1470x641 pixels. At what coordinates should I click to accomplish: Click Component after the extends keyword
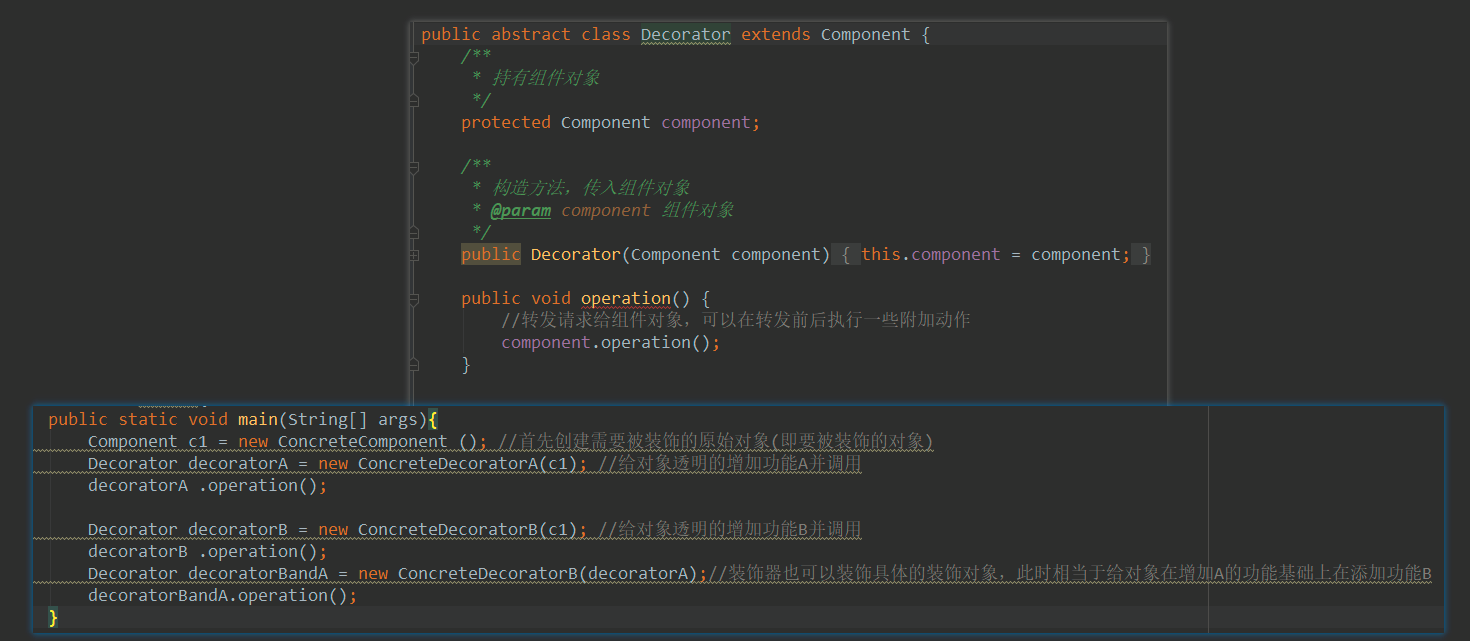coord(865,35)
